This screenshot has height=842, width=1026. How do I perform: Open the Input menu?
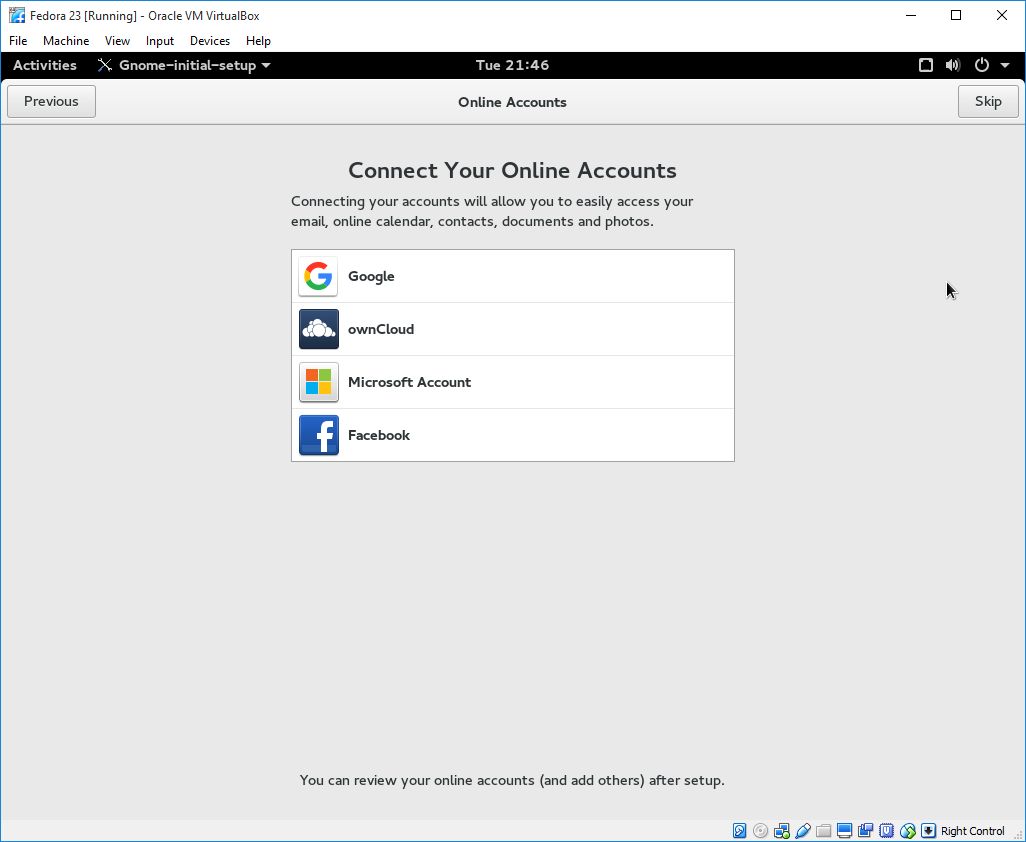[x=160, y=41]
